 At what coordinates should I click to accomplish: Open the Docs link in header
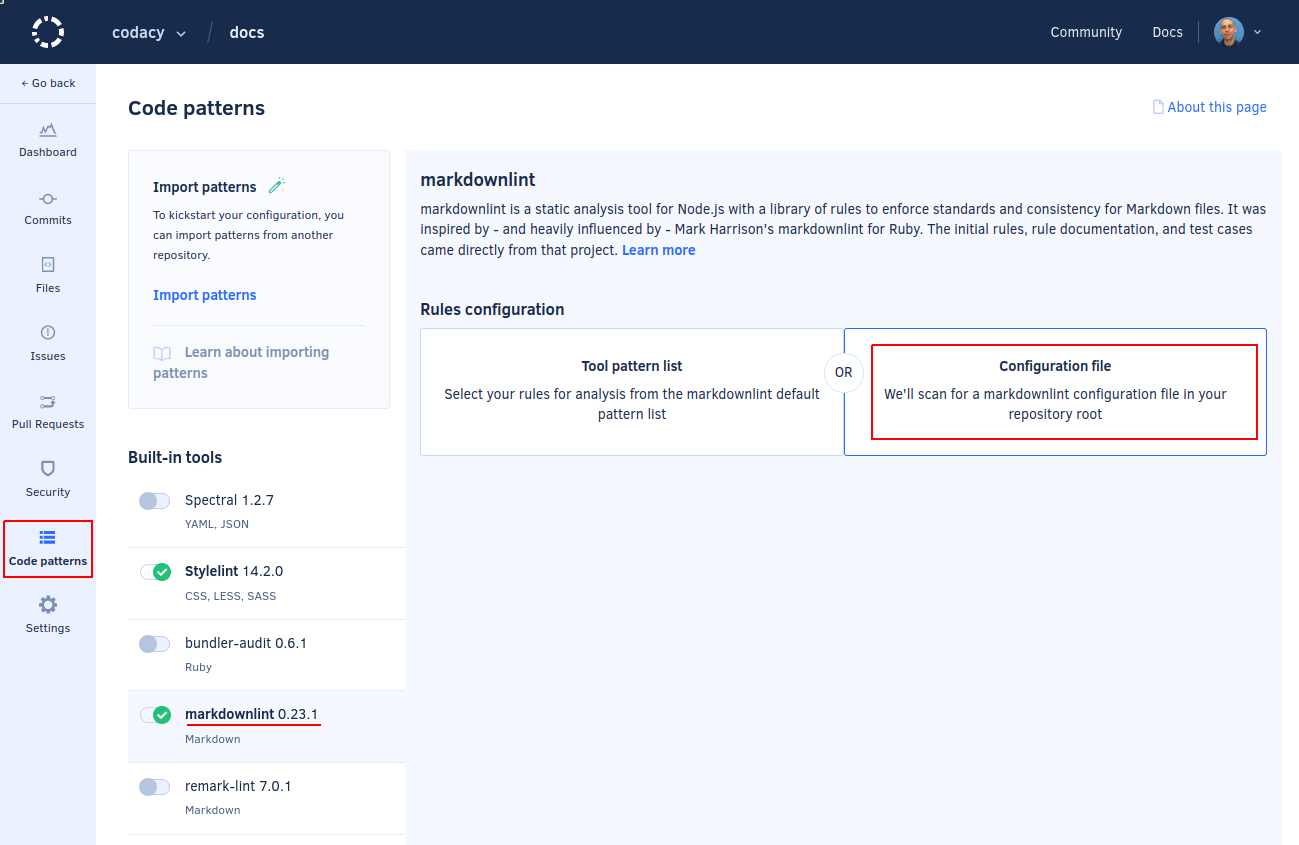[1167, 32]
